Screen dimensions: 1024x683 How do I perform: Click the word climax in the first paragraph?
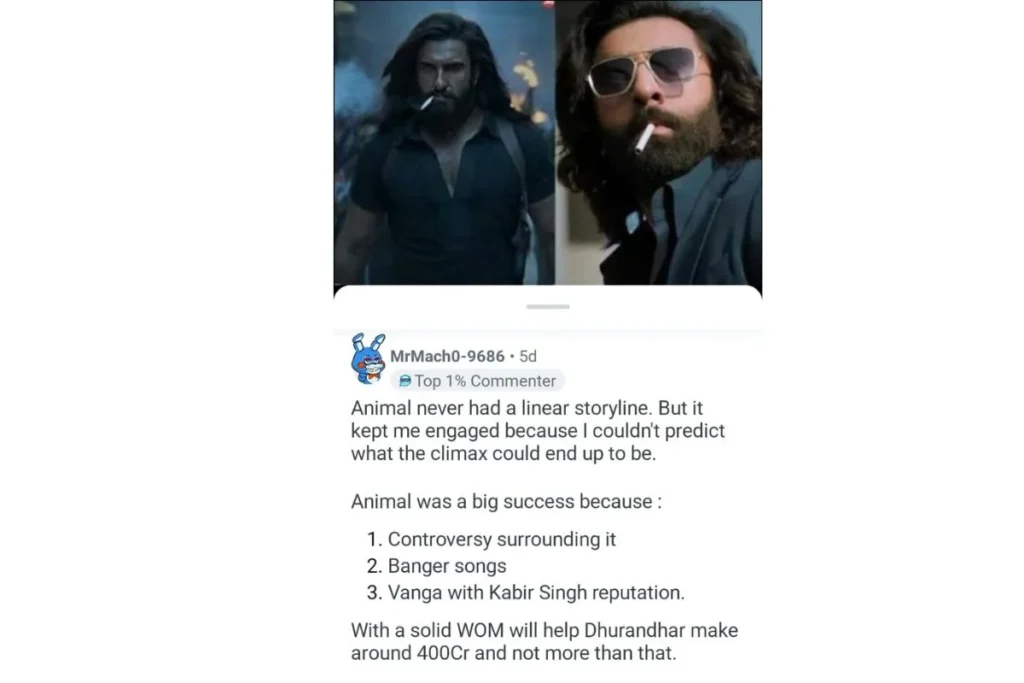coord(459,453)
